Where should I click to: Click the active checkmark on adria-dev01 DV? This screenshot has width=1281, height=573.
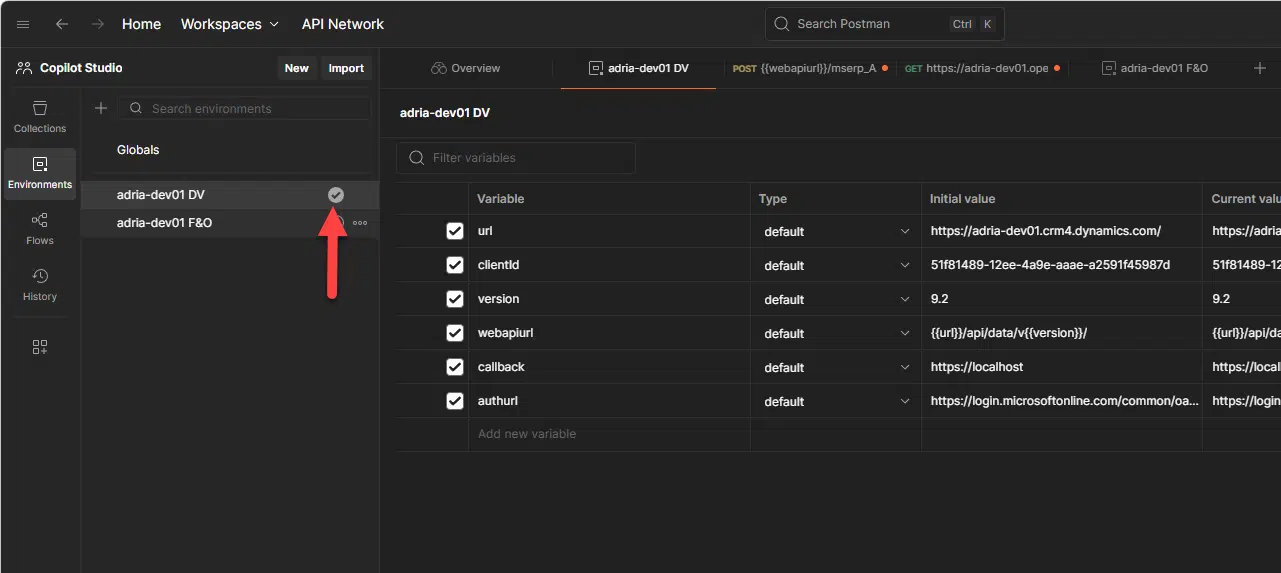click(x=336, y=195)
